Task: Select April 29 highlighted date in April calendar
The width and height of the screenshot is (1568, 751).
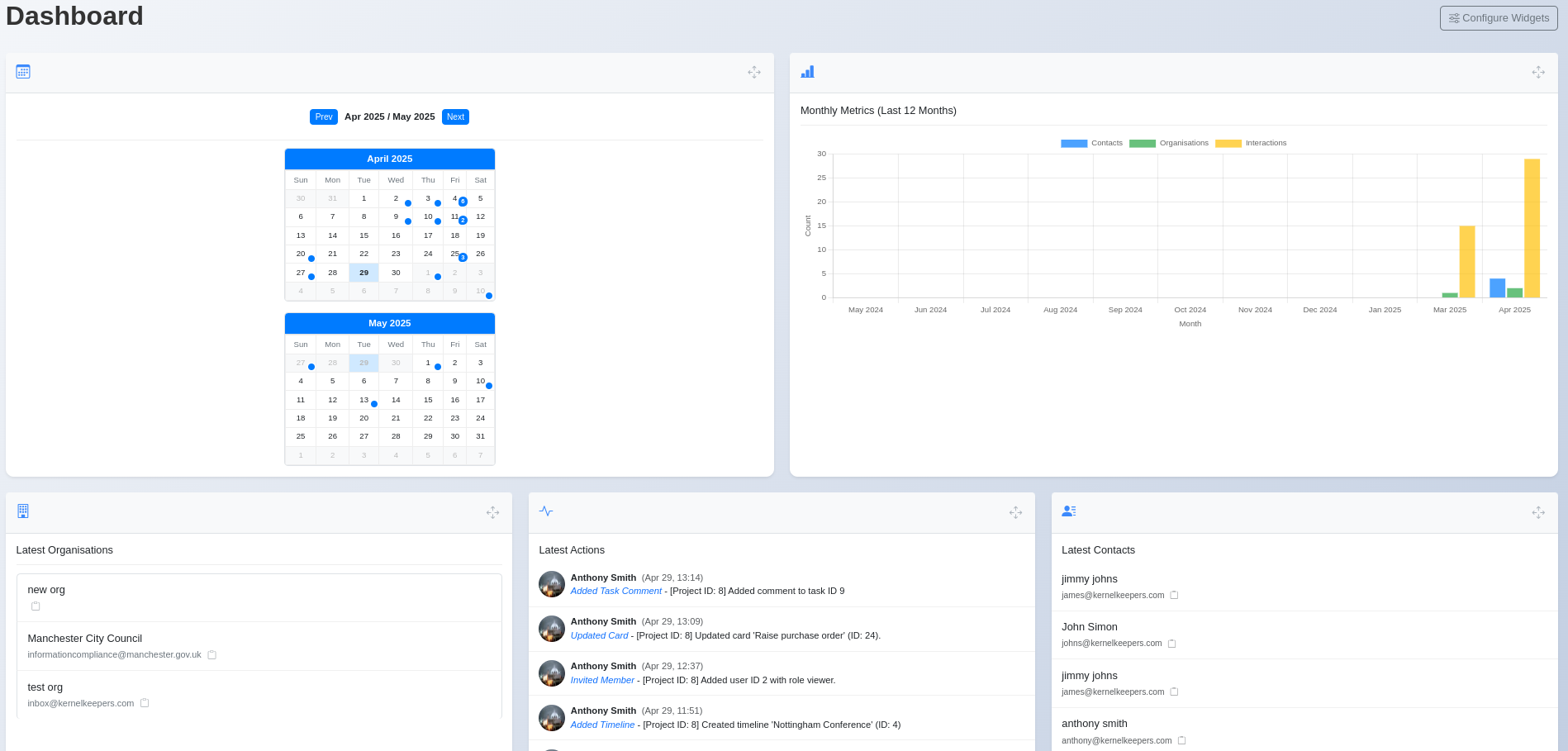Action: point(363,273)
